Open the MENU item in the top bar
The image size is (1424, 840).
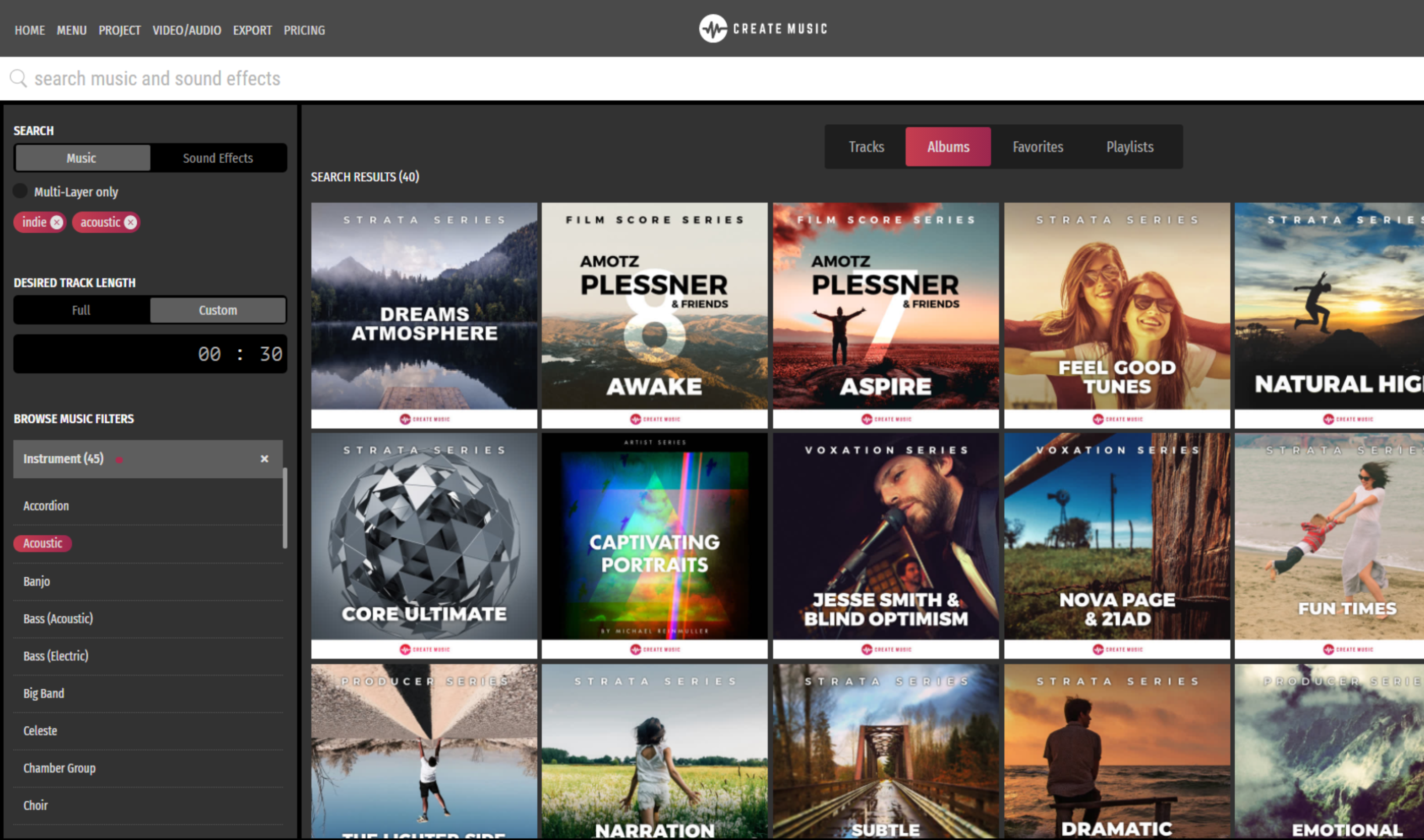click(71, 30)
